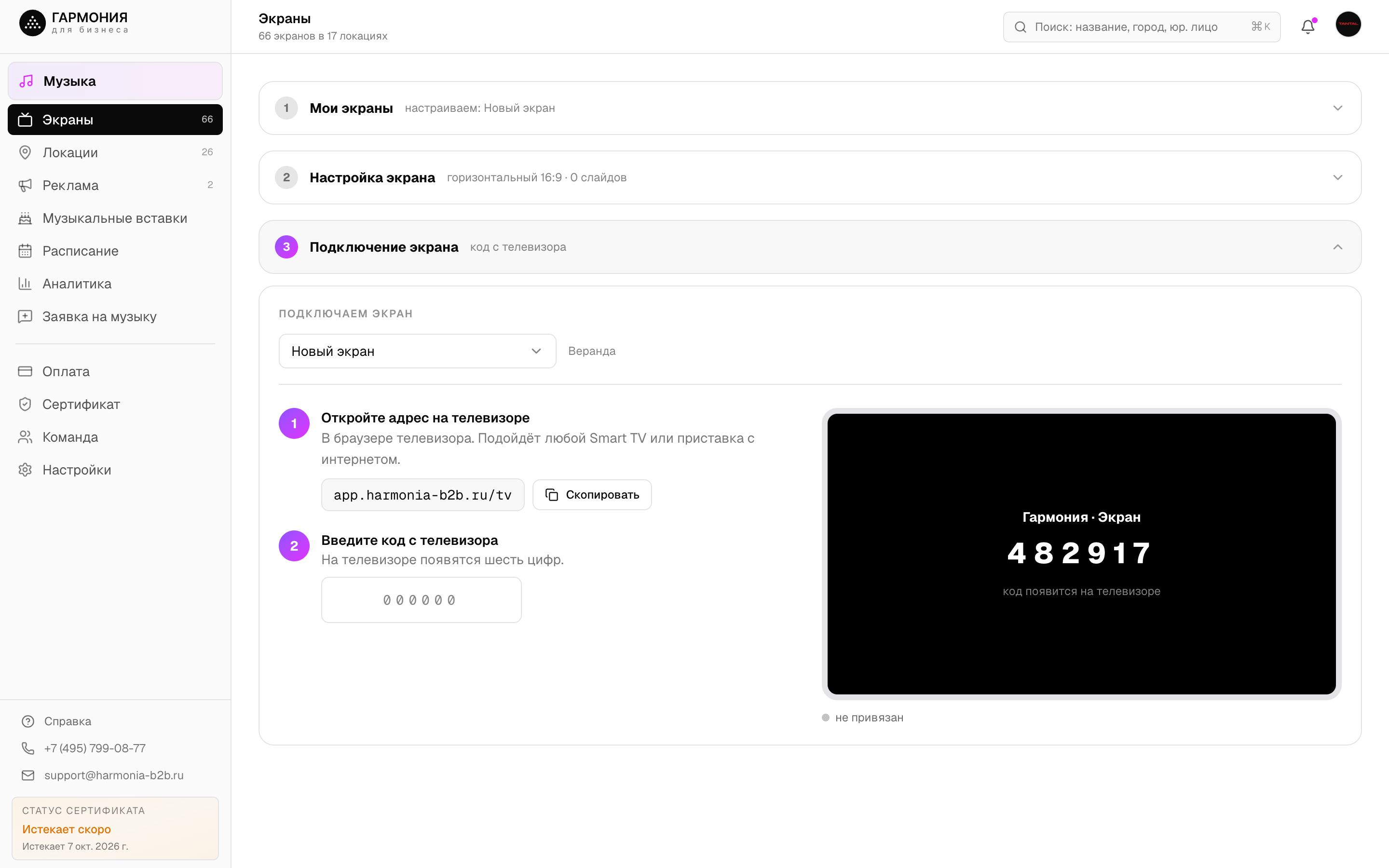Click the Гармония logo icon
This screenshot has height=868, width=1389.
[32, 23]
